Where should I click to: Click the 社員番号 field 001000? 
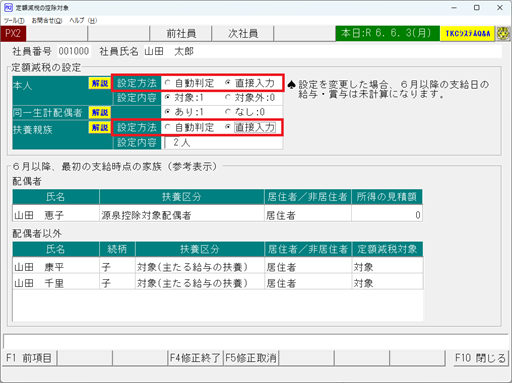tap(74, 51)
